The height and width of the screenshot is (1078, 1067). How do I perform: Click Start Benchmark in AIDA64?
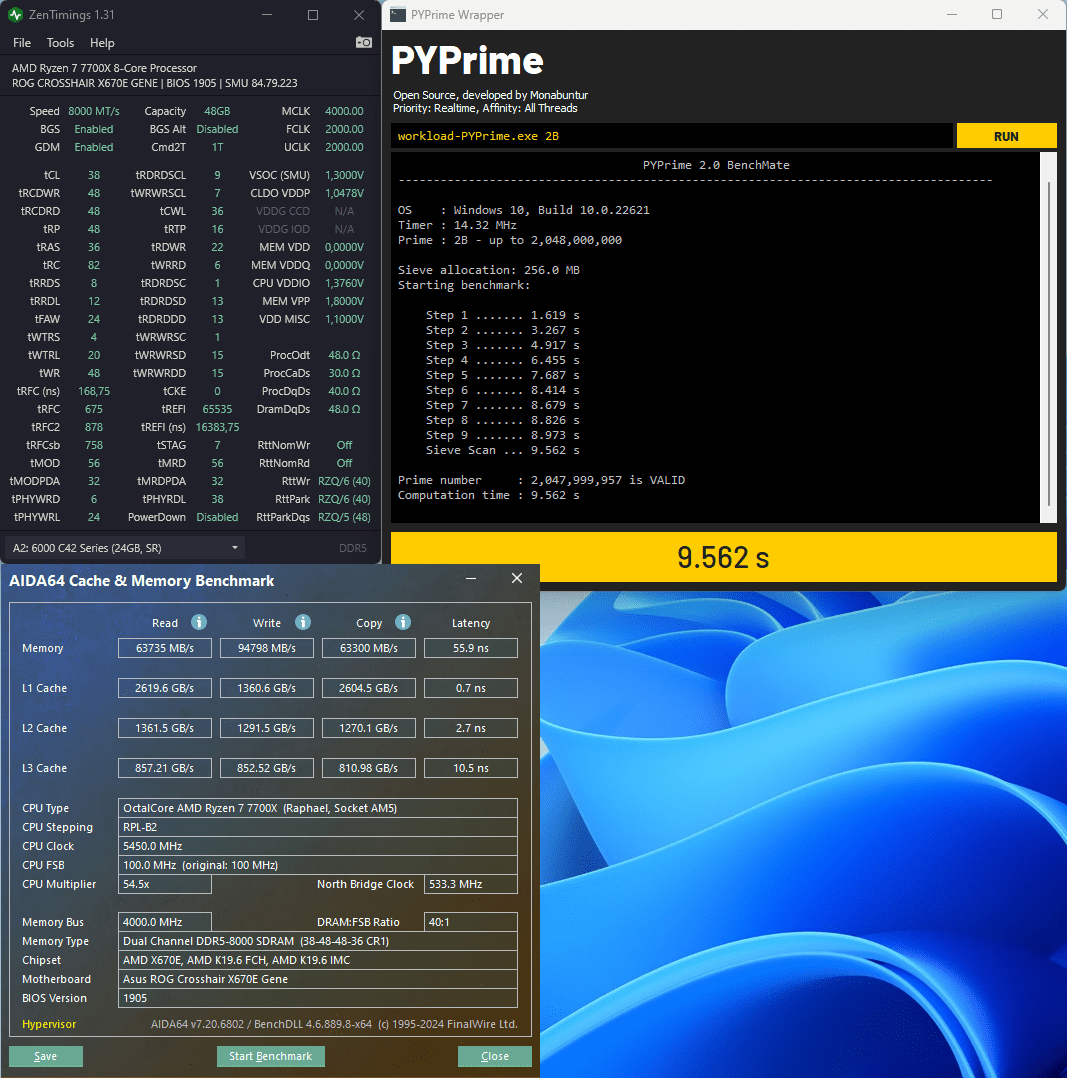271,1056
